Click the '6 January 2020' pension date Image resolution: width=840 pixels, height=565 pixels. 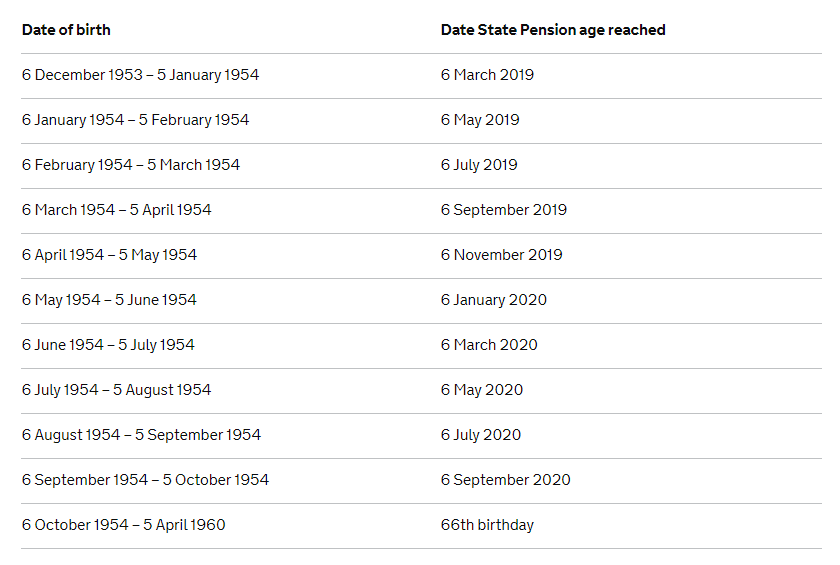click(493, 300)
